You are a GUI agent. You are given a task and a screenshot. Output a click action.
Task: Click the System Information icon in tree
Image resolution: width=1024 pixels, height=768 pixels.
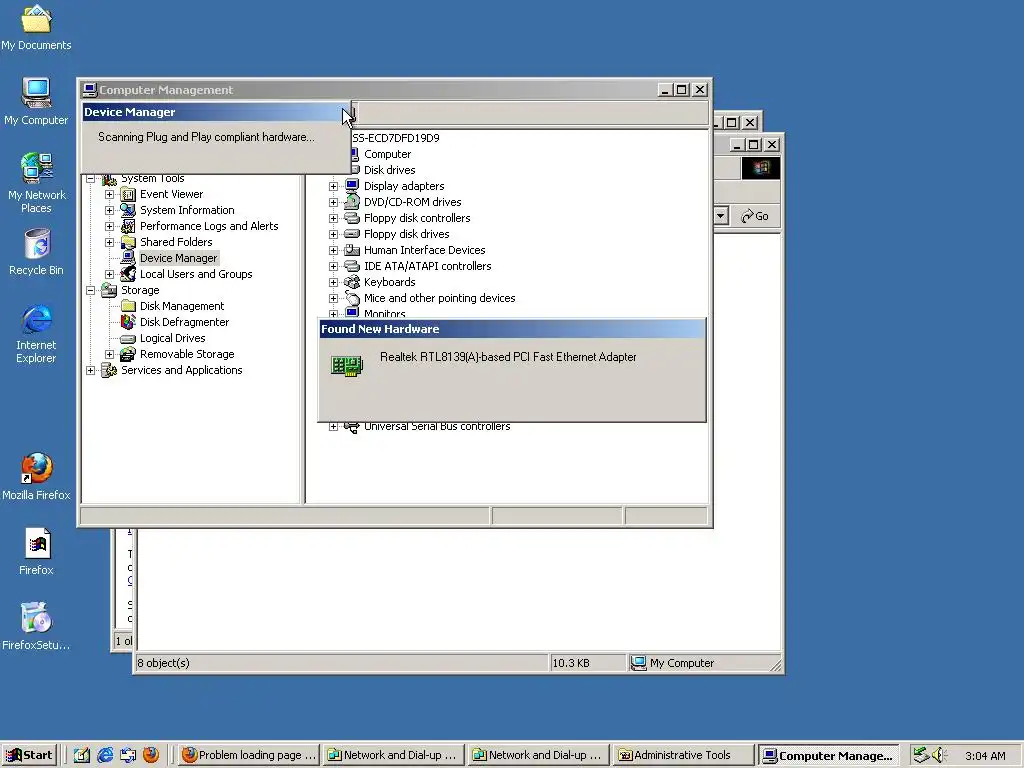tap(129, 210)
